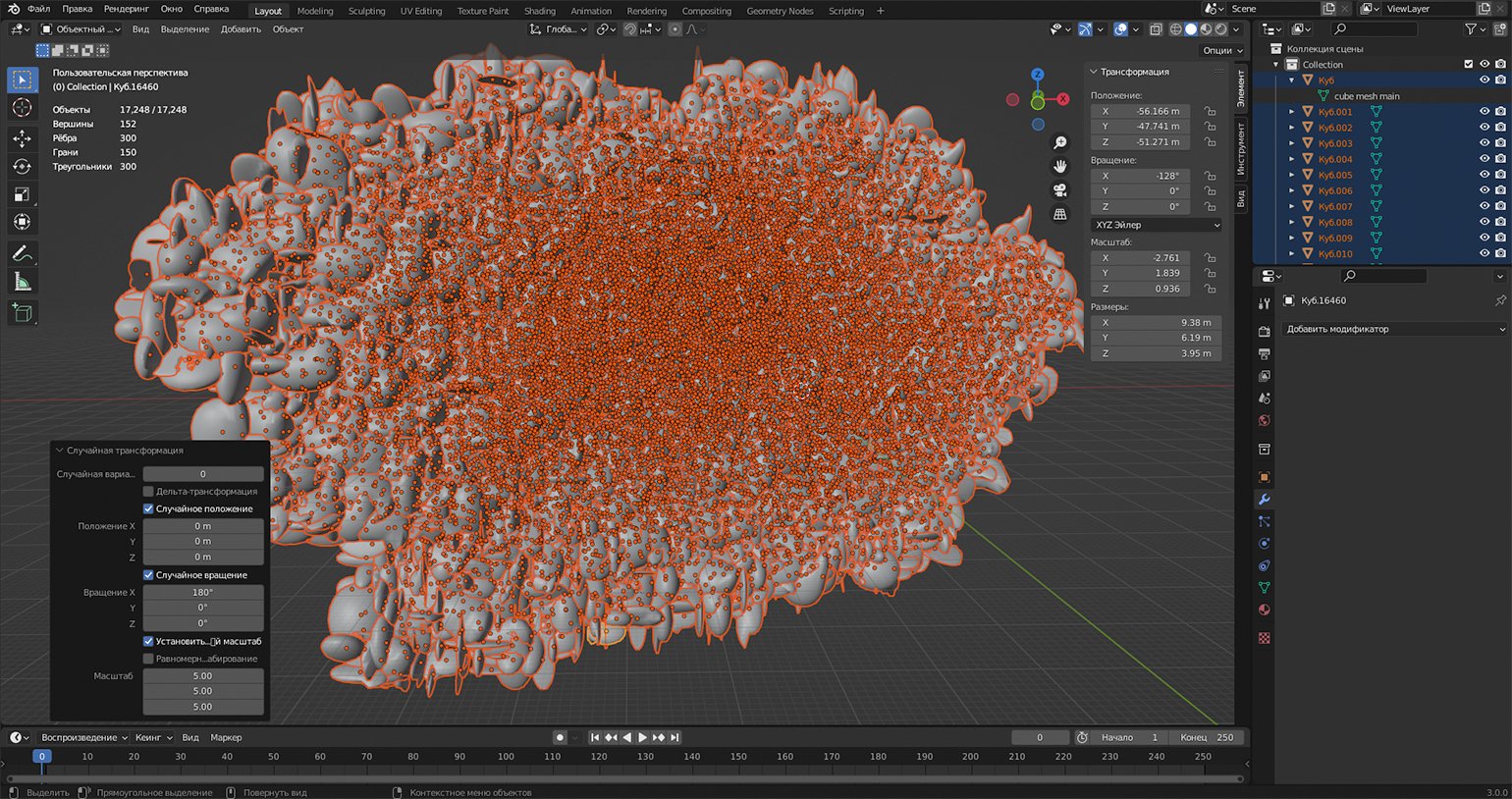Viewport: 1512px width, 799px height.
Task: Open the Добавить модификатор dropdown
Action: tap(1394, 329)
